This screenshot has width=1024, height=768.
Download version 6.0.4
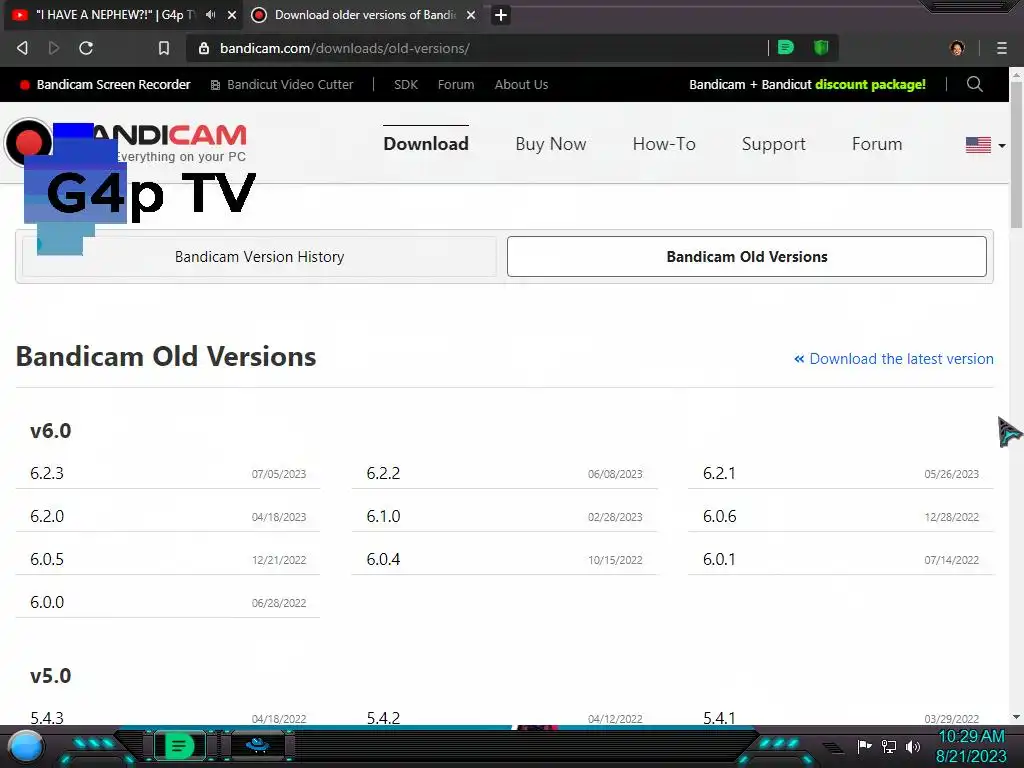[504, 560]
